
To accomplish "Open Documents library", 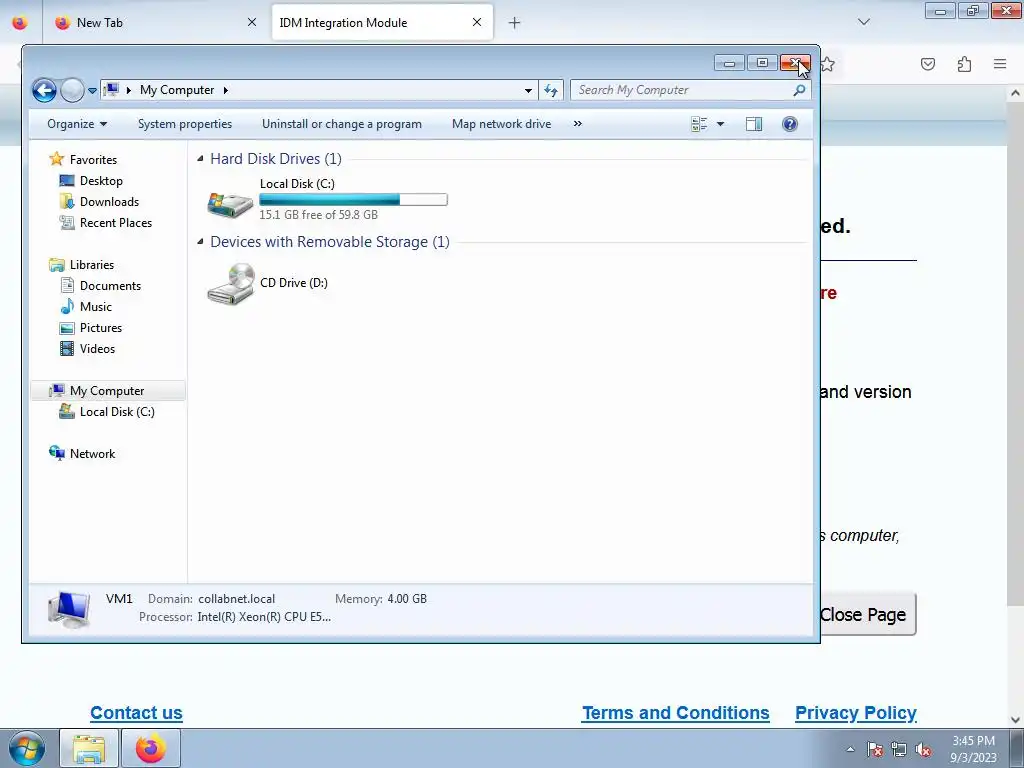I will [110, 285].
